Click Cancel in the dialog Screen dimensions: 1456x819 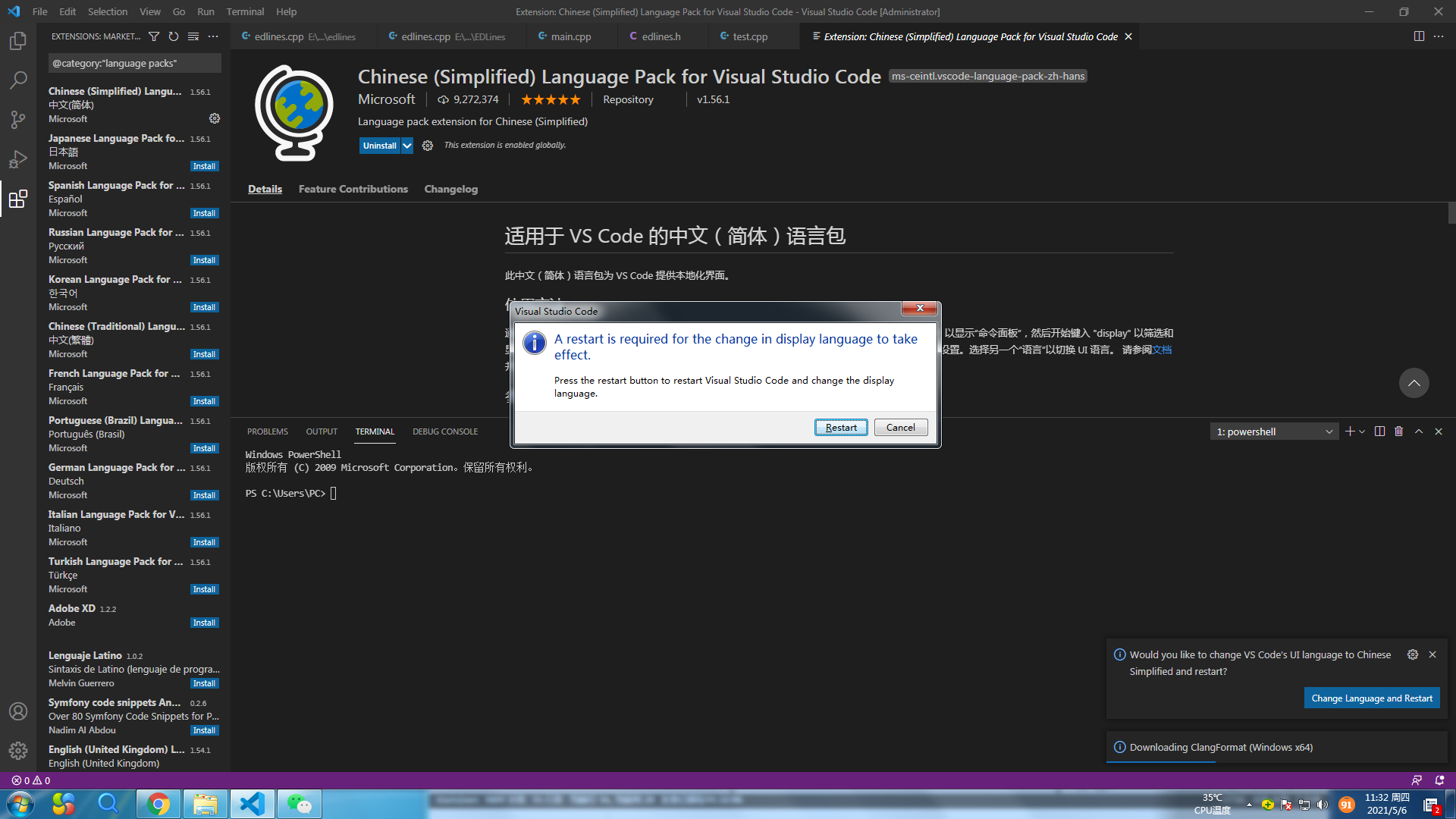(x=901, y=428)
